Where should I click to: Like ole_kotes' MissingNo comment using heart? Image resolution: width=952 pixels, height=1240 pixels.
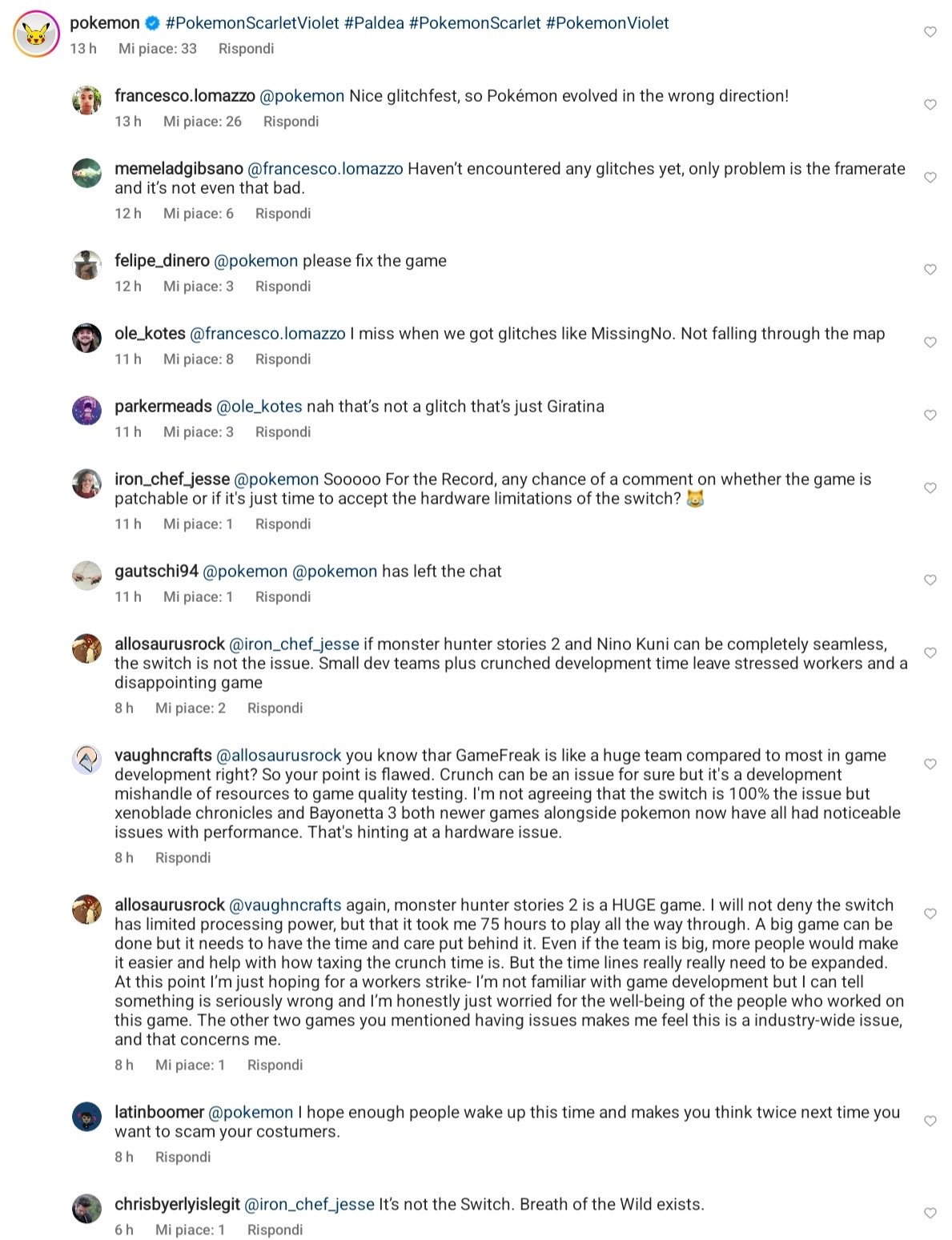coord(930,343)
